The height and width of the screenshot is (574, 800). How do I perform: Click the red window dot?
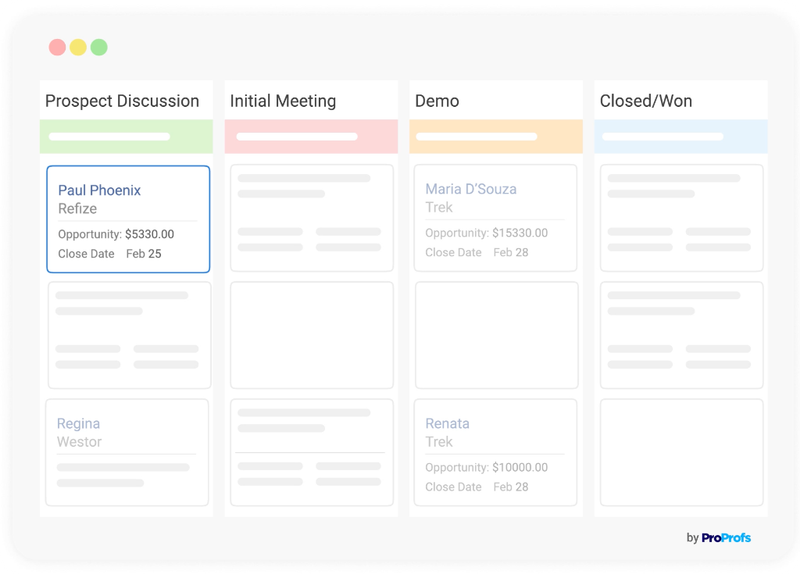[57, 47]
